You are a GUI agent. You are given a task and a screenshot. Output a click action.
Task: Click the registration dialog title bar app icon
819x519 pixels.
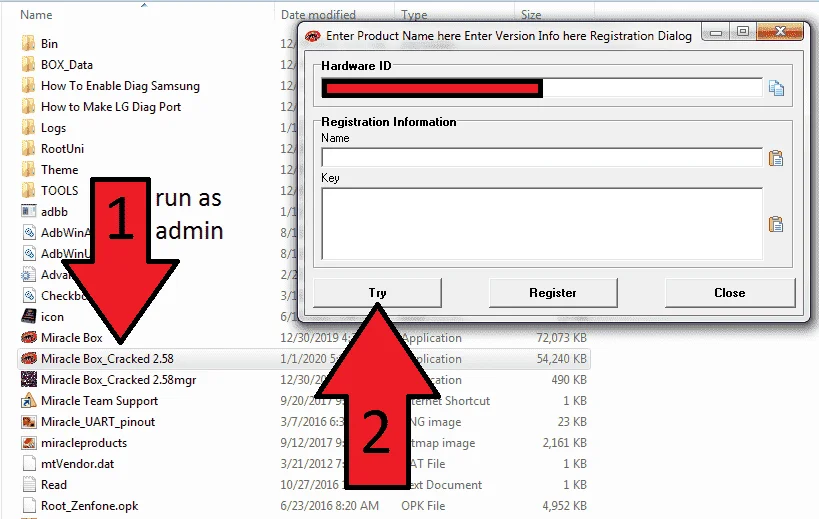(x=312, y=36)
